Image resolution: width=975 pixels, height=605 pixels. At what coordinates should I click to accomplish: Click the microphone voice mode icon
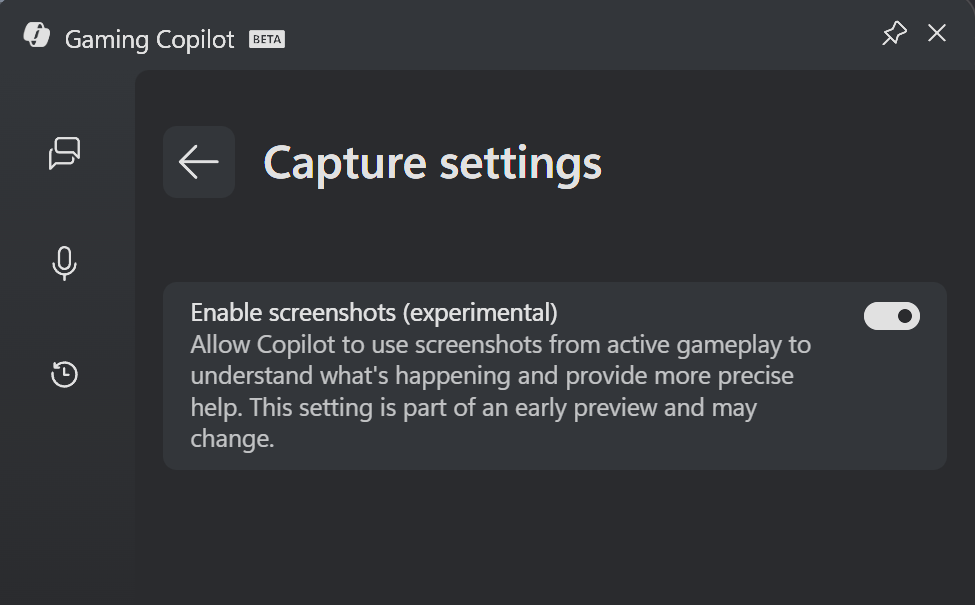(64, 264)
